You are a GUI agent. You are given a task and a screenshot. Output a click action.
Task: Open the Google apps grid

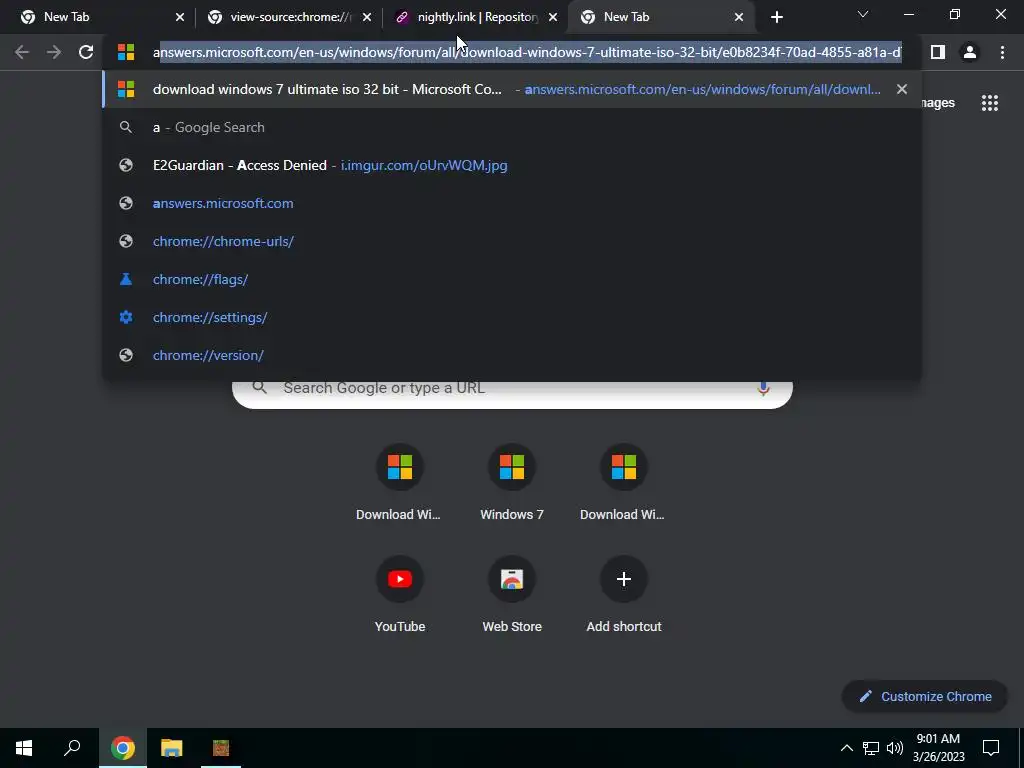click(x=989, y=103)
